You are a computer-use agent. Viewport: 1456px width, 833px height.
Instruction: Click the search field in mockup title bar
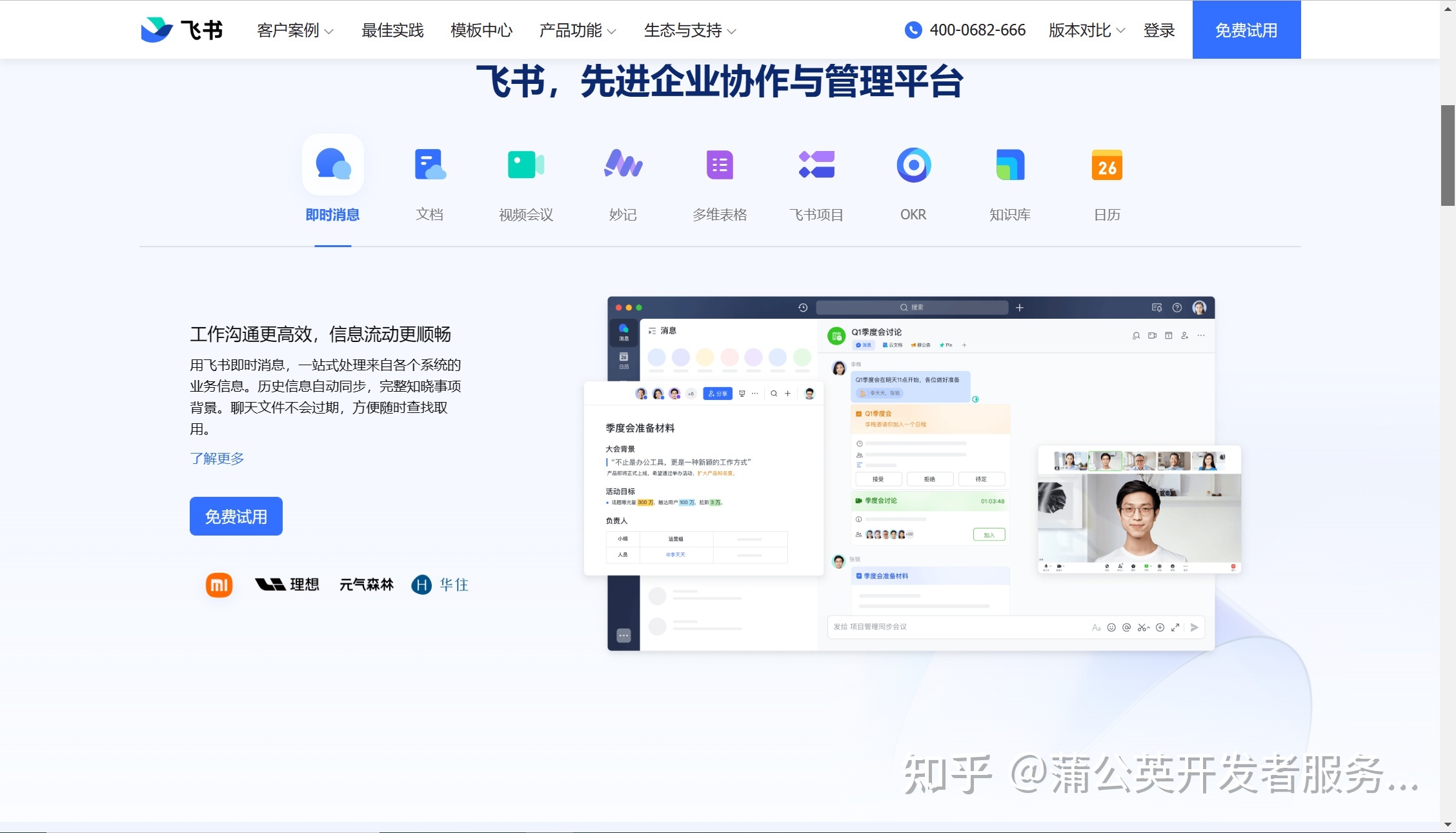912,308
